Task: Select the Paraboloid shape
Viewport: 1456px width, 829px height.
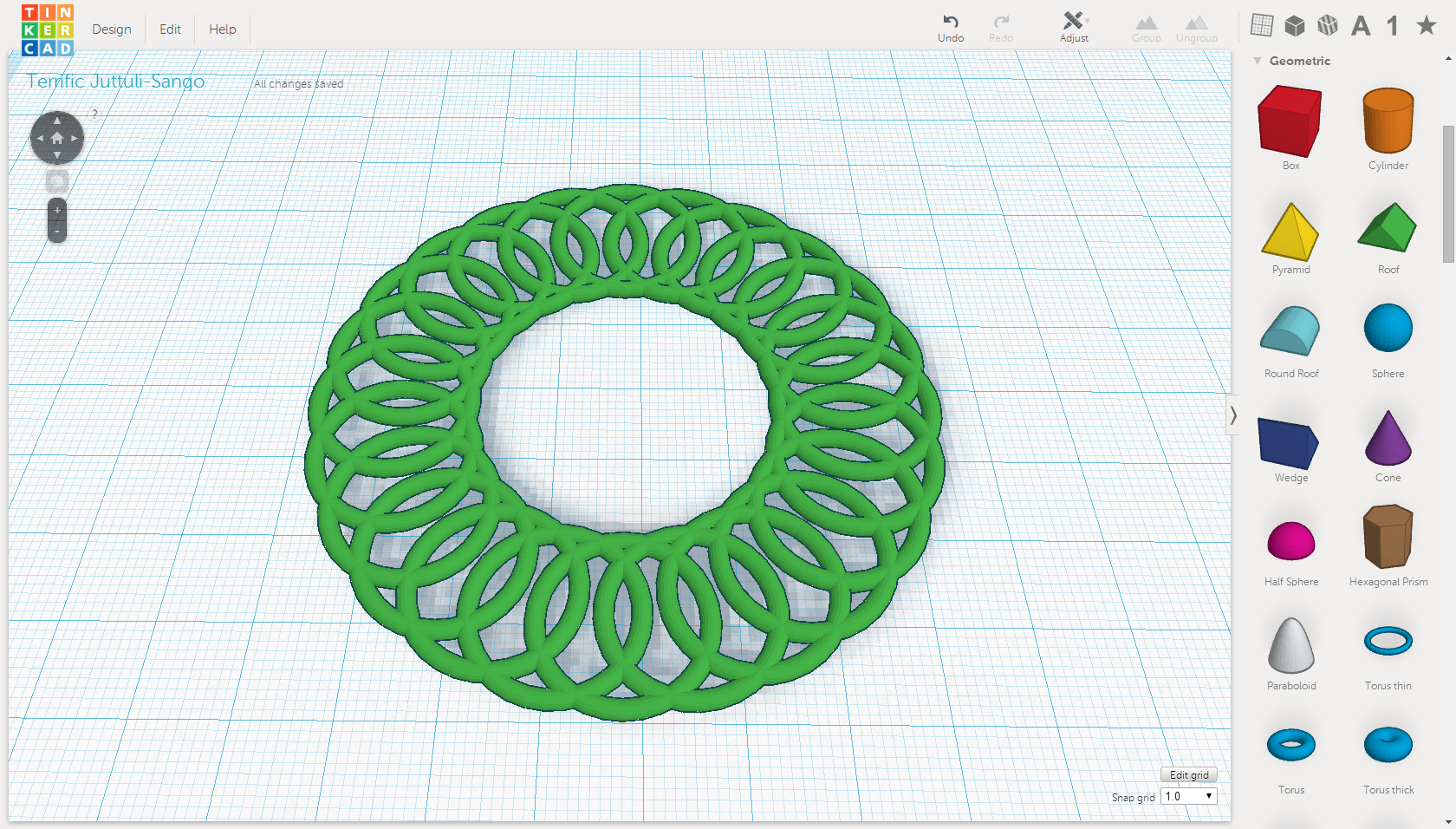Action: pos(1290,643)
